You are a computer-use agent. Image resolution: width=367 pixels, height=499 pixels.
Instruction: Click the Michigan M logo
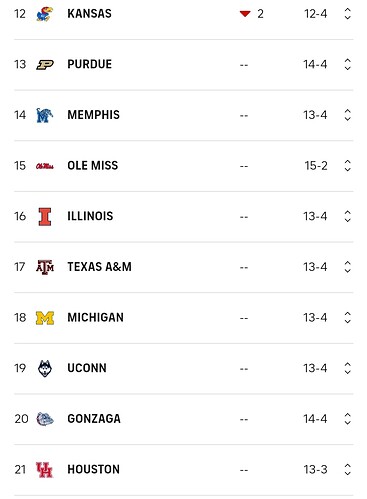45,318
